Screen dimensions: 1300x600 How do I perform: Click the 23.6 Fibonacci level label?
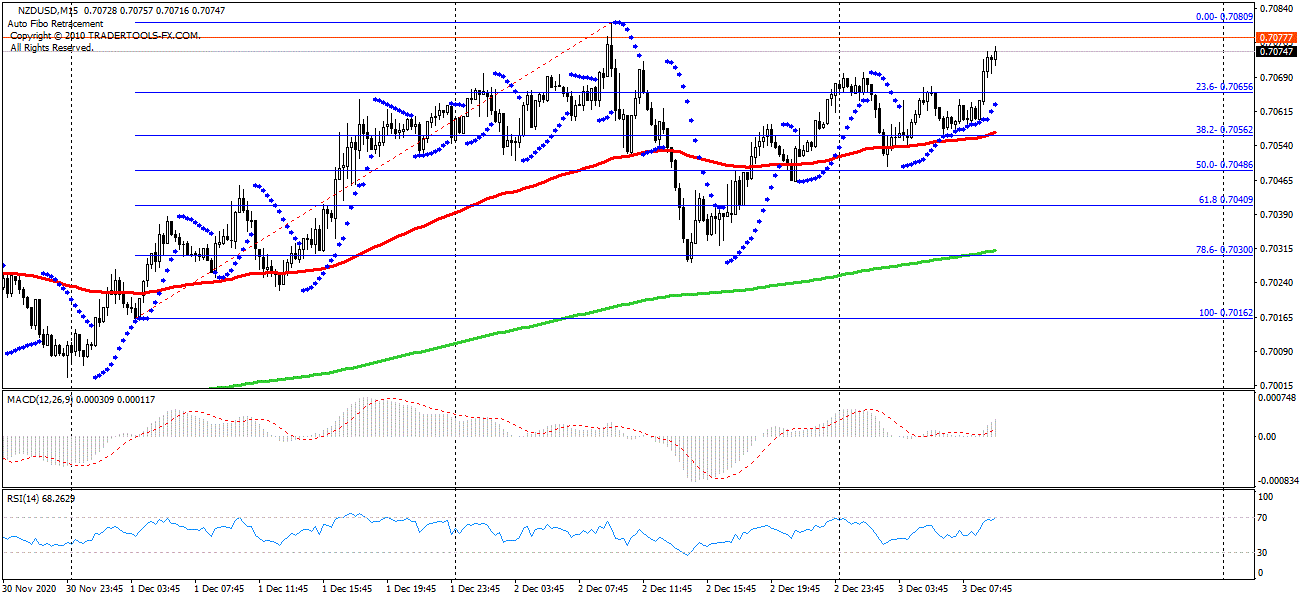pos(1225,87)
